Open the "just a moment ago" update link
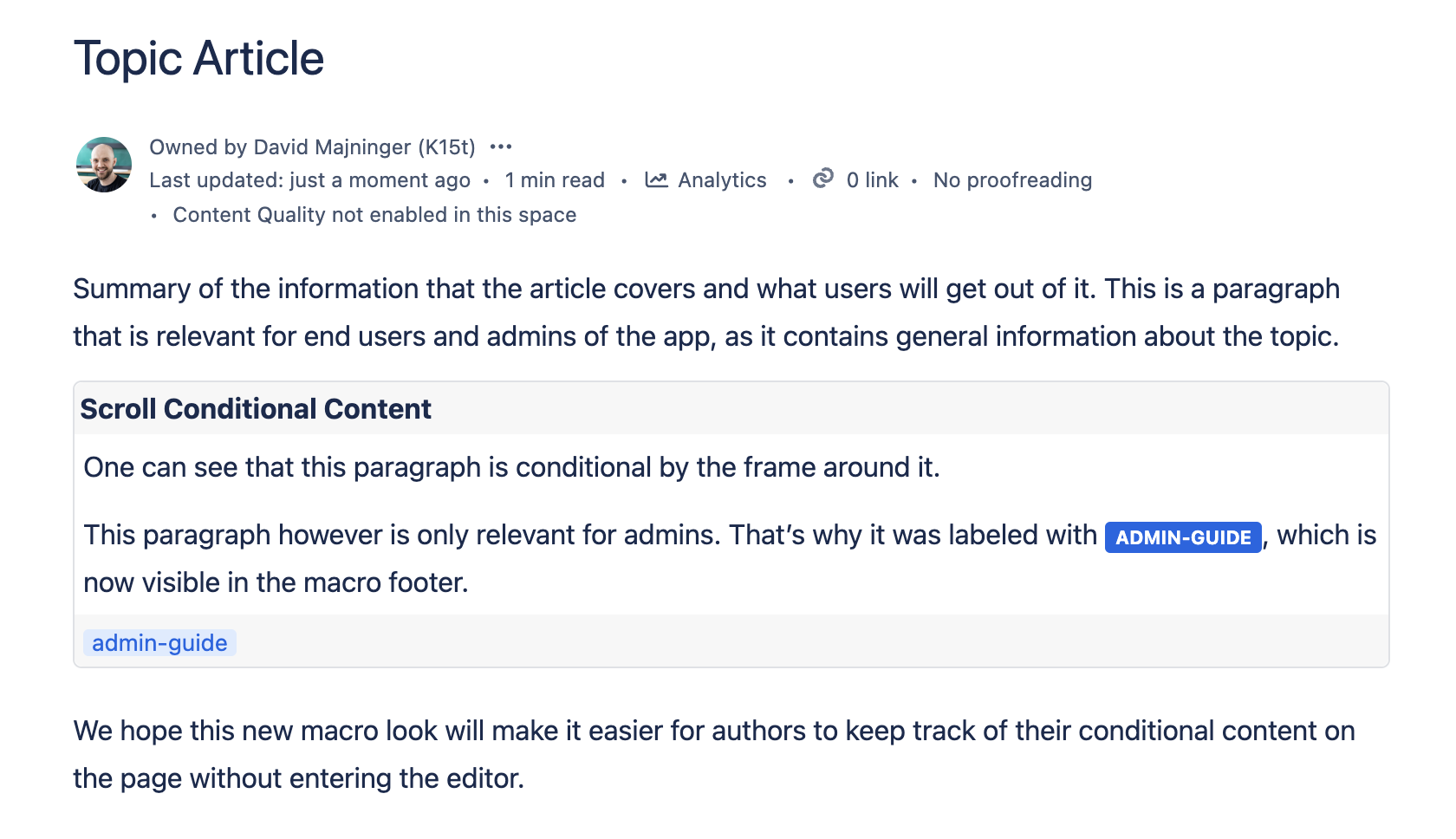Screen dimensions: 1456x839 [x=380, y=180]
